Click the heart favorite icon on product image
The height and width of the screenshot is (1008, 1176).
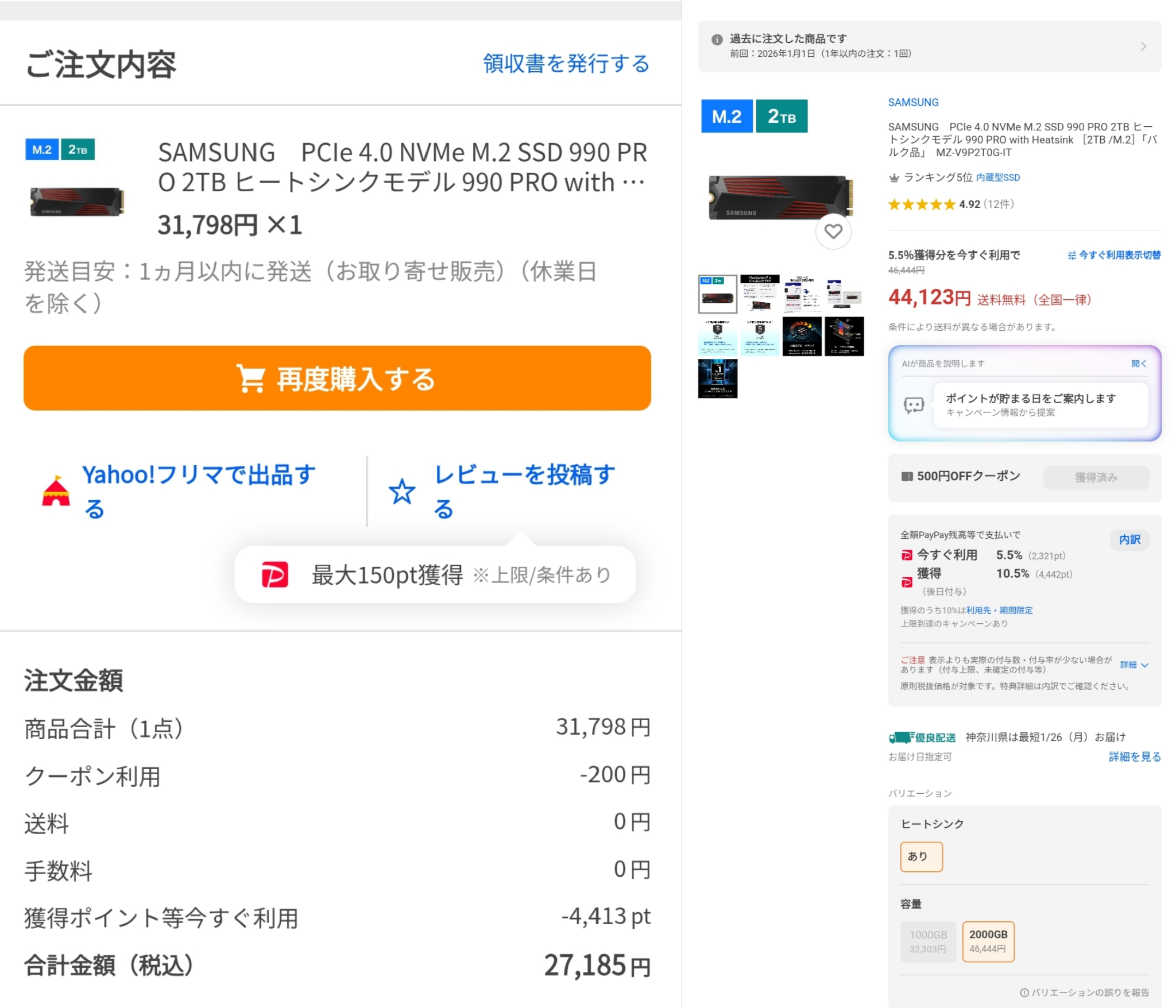pyautogui.click(x=833, y=231)
